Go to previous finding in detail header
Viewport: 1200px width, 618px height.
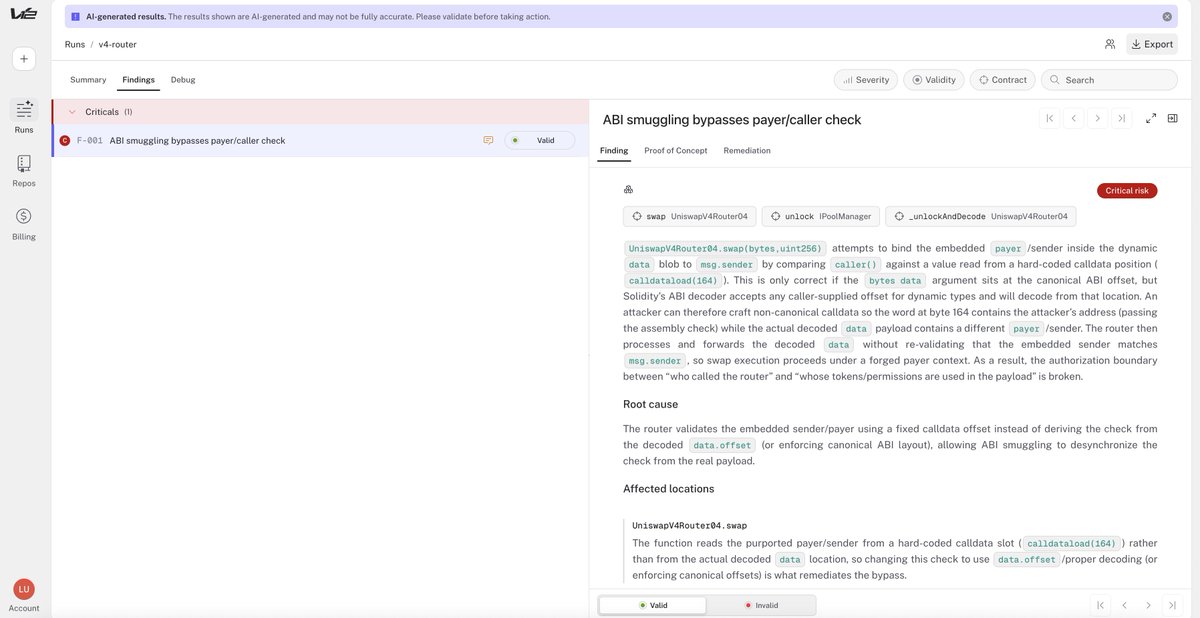(x=1073, y=118)
